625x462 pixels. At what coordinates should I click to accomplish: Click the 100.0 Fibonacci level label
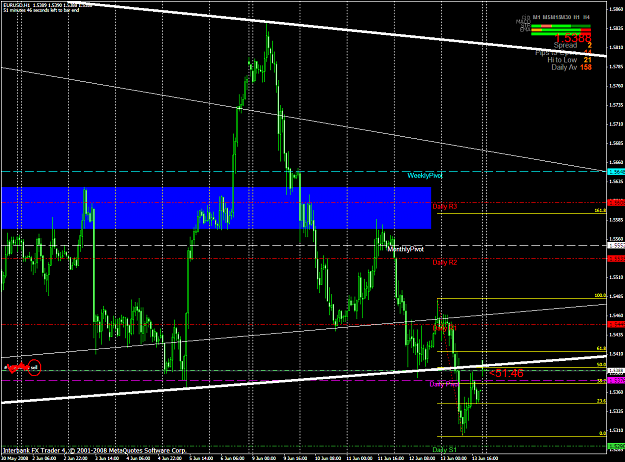(601, 296)
